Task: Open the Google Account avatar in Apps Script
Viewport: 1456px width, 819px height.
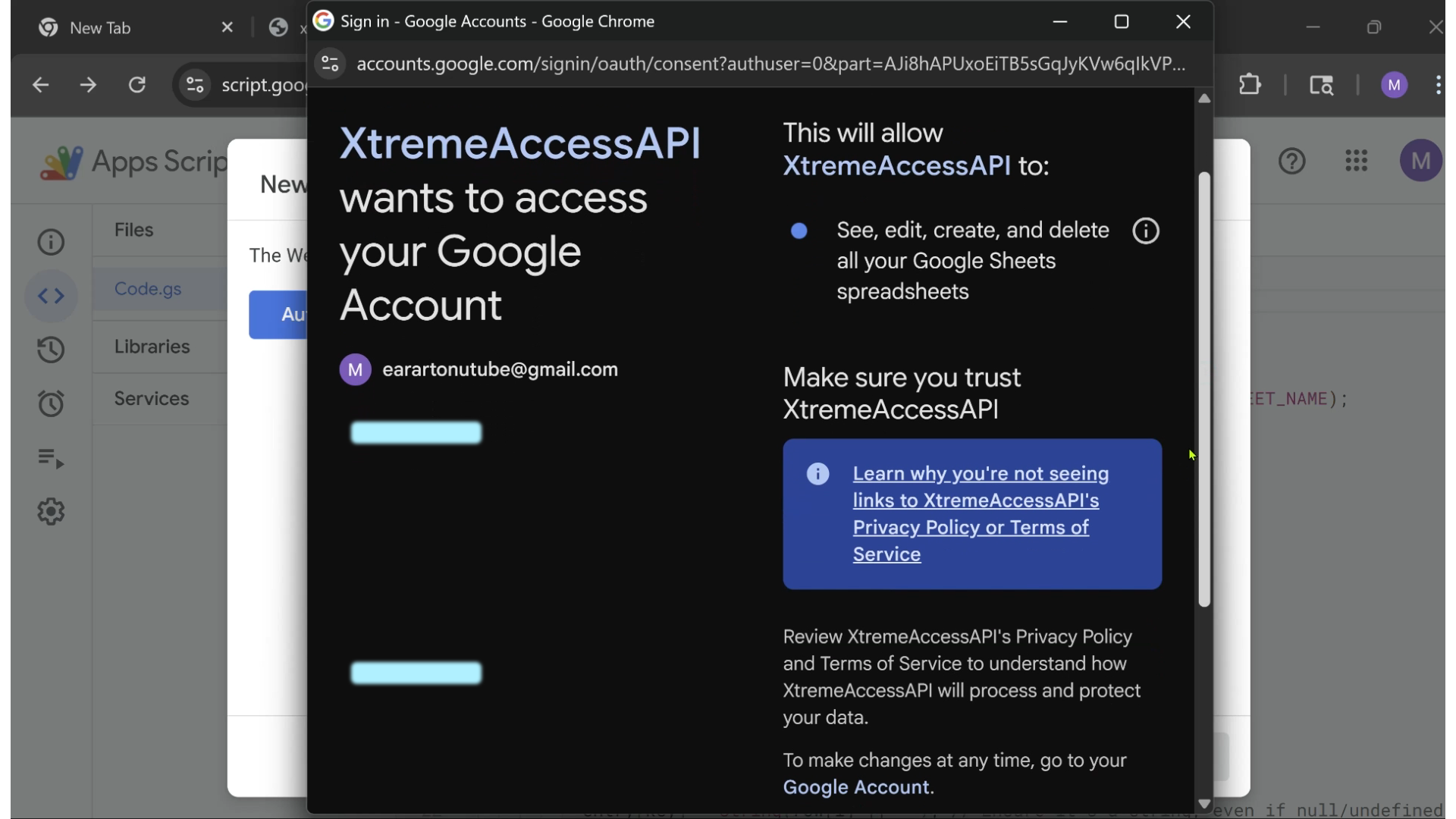Action: tap(1420, 161)
